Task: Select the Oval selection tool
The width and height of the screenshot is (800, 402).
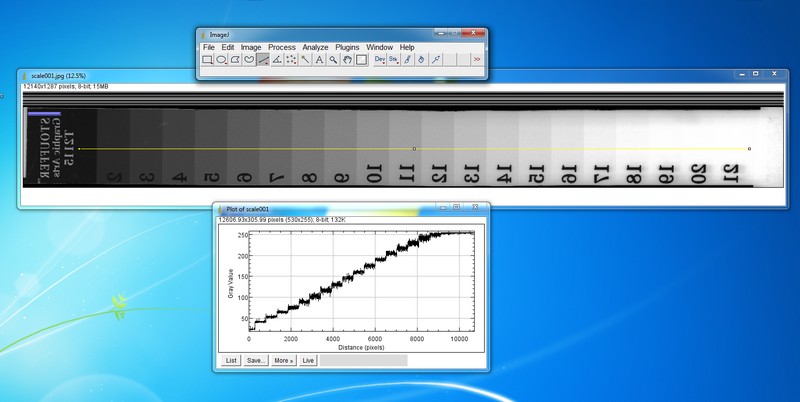Action: point(221,60)
